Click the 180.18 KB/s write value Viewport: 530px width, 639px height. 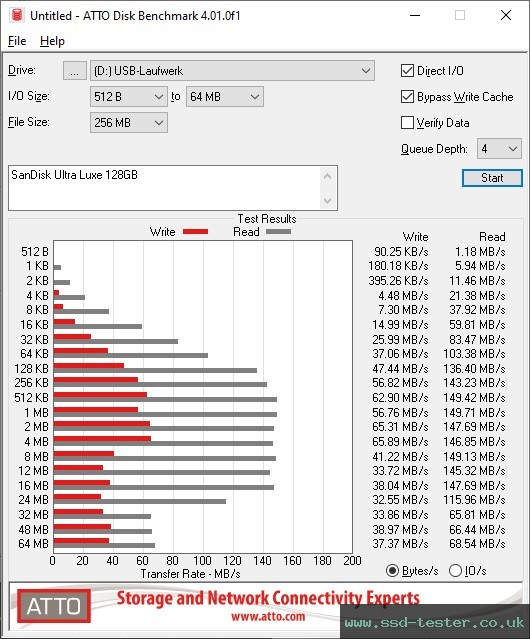tap(398, 266)
